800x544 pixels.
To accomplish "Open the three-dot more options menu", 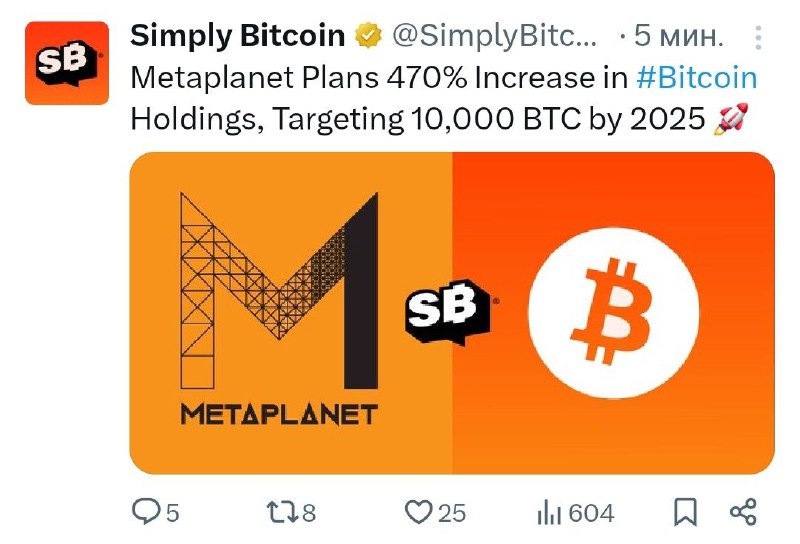I will pyautogui.click(x=758, y=38).
